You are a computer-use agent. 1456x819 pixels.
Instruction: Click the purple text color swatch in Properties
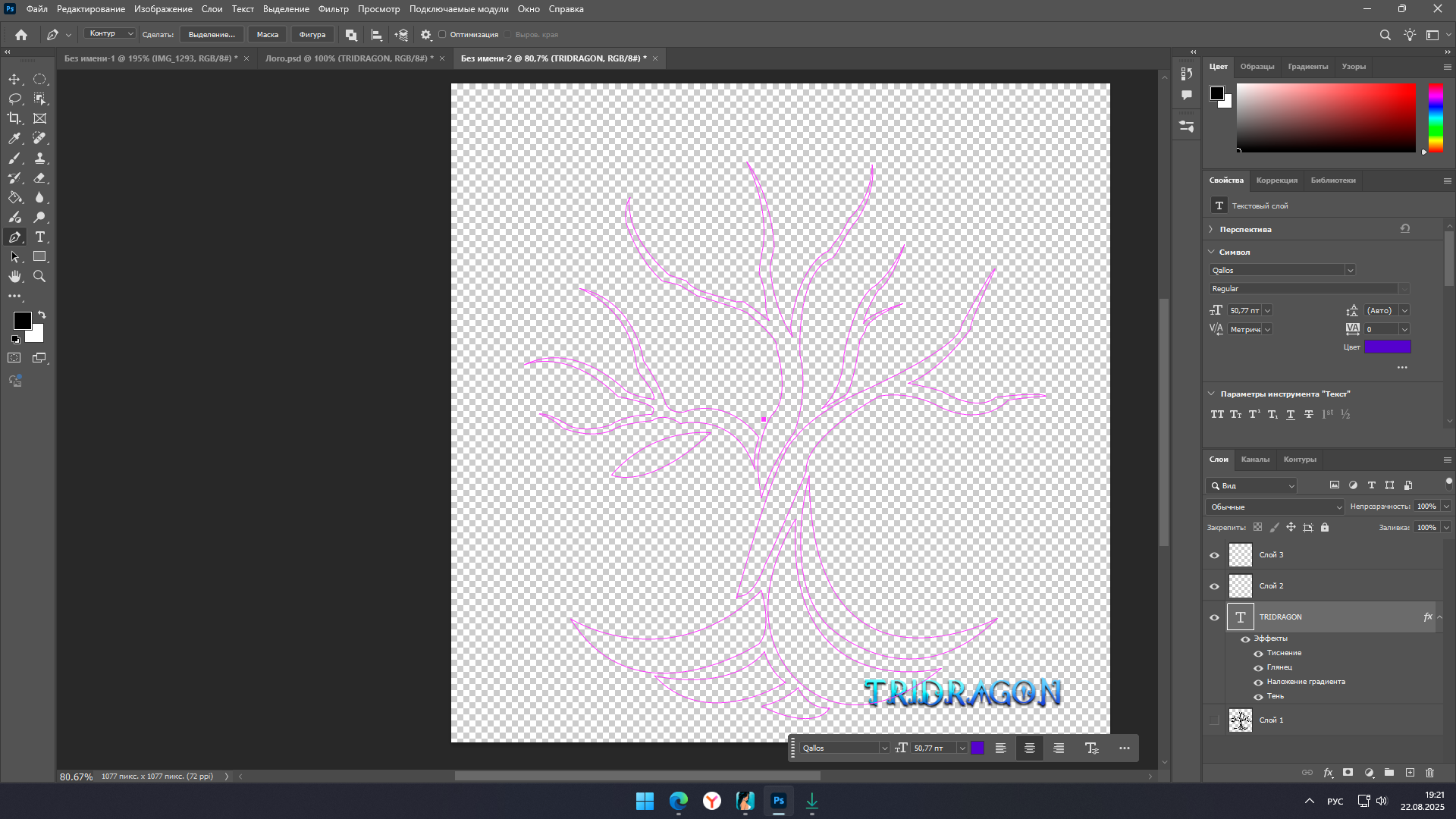pos(1387,347)
